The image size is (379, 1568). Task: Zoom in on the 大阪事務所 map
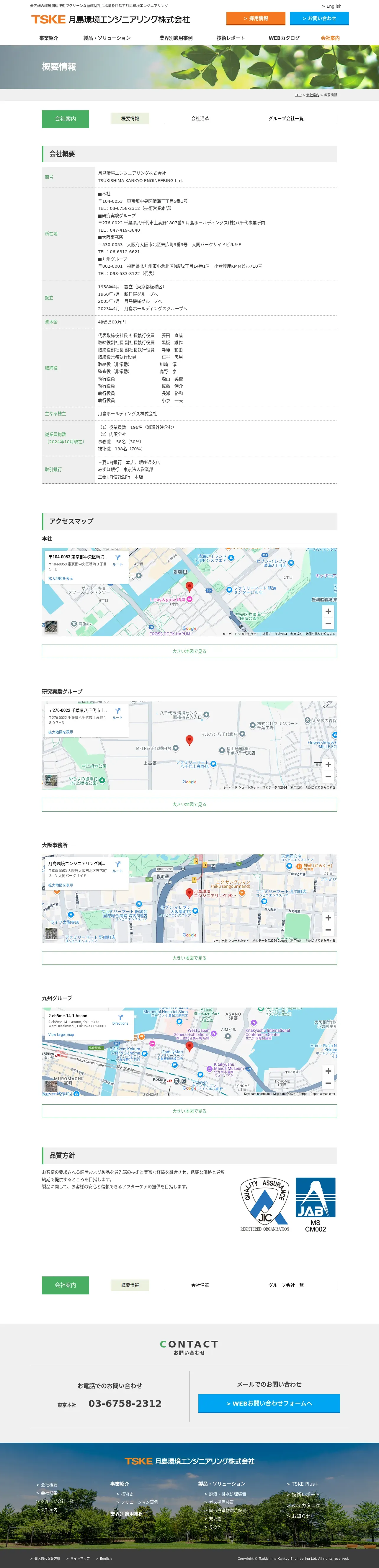[328, 918]
